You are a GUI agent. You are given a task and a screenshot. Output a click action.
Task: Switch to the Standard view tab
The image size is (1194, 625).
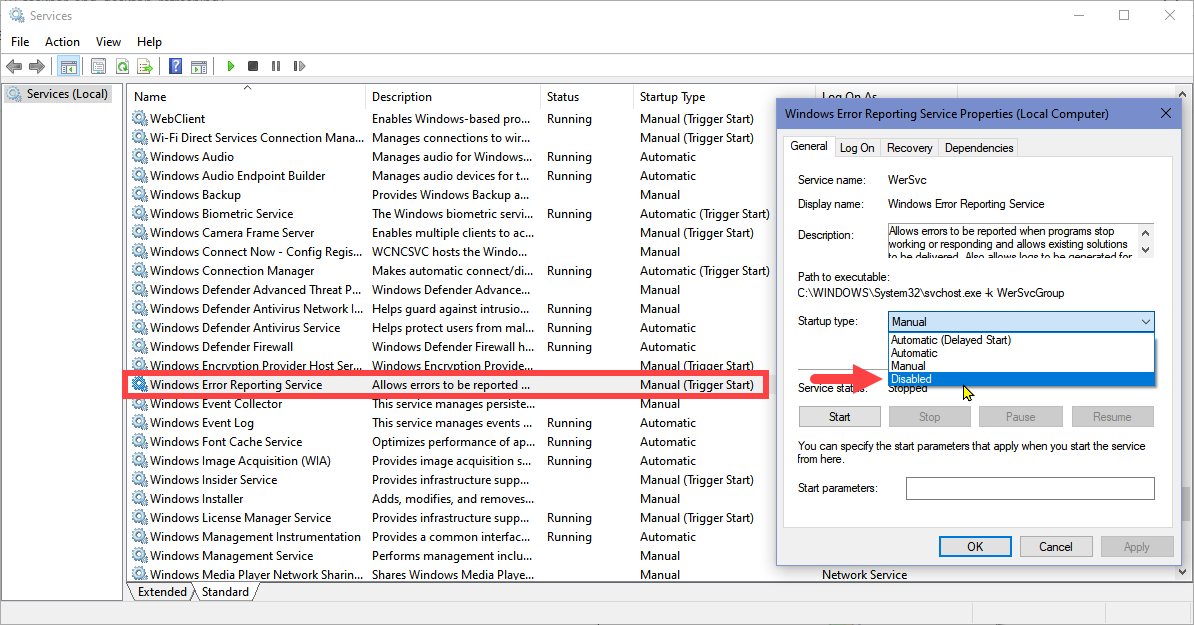(225, 592)
